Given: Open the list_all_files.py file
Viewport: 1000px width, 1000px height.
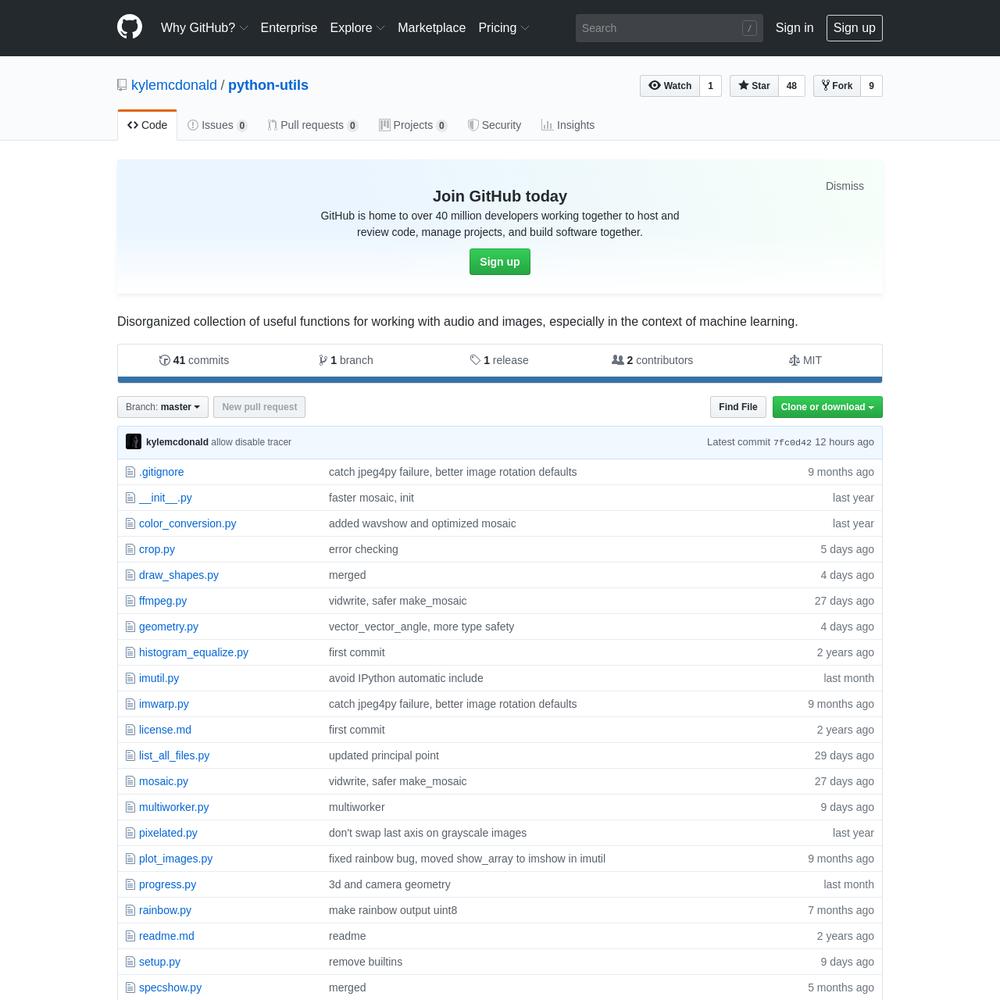Looking at the screenshot, I should 174,756.
